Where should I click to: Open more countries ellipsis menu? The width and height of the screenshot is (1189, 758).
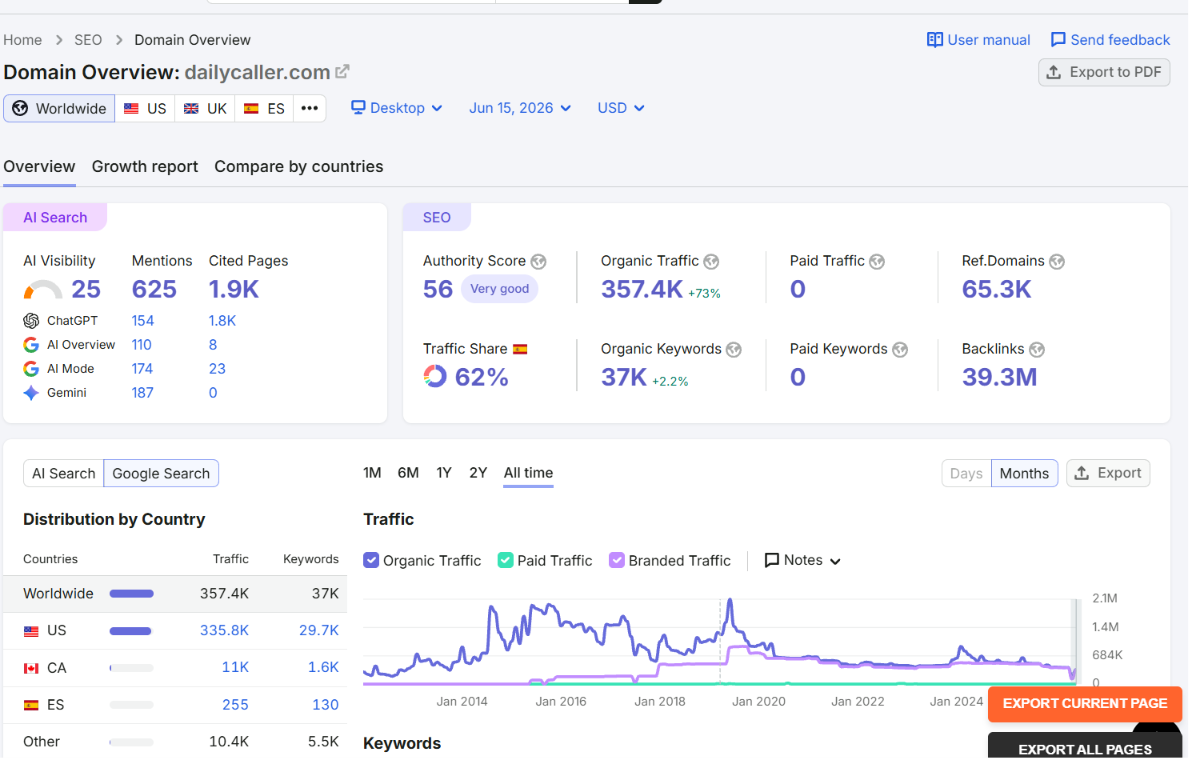click(309, 108)
